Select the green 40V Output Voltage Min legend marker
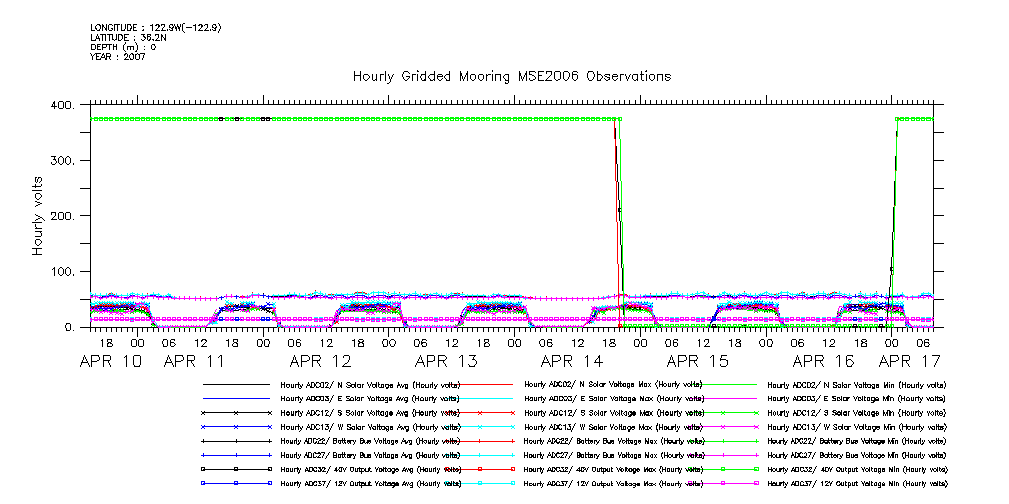The image size is (1009, 504). click(722, 468)
